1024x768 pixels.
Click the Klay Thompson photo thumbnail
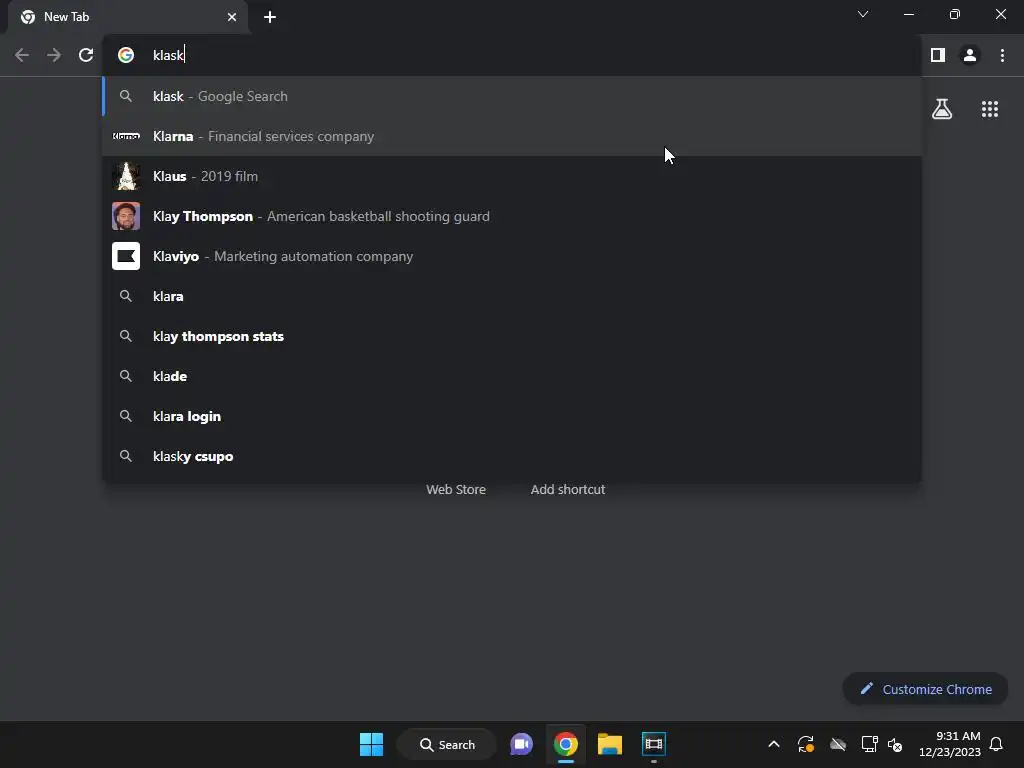click(x=126, y=216)
